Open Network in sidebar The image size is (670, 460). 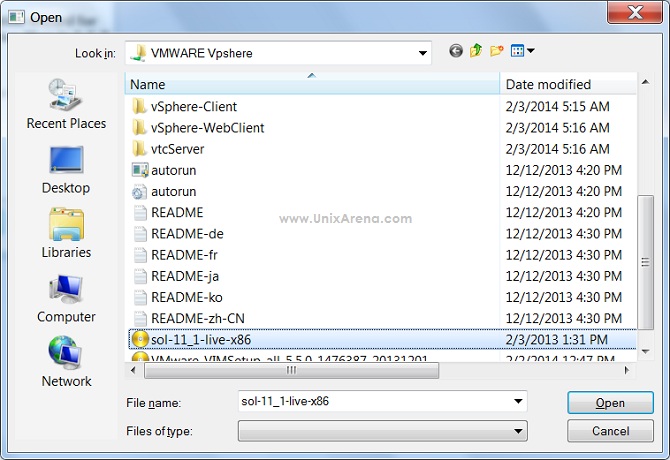[66, 362]
